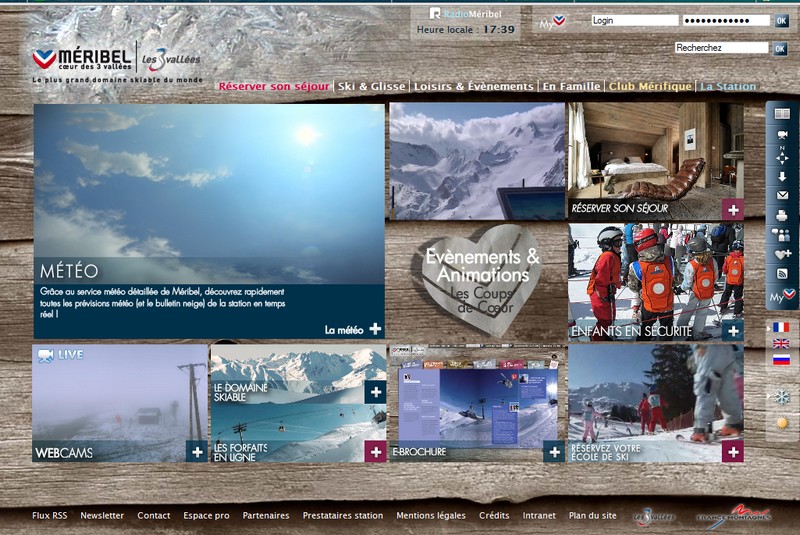Expand the Enfants en sécurité tile plus

[x=733, y=331]
